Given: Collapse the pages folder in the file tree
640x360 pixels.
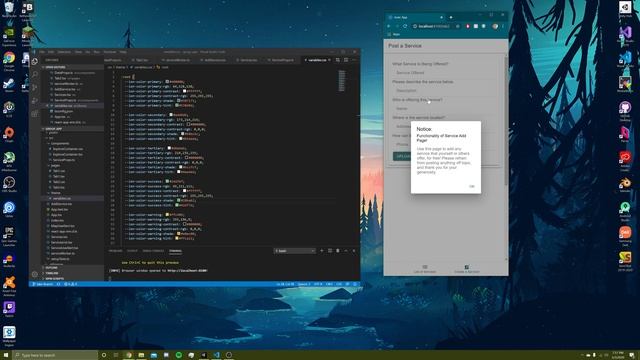Looking at the screenshot, I should 54,166.
